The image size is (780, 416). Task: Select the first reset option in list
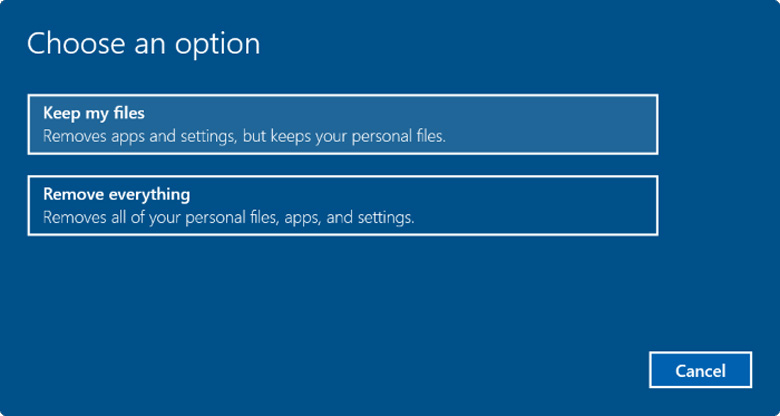click(342, 124)
